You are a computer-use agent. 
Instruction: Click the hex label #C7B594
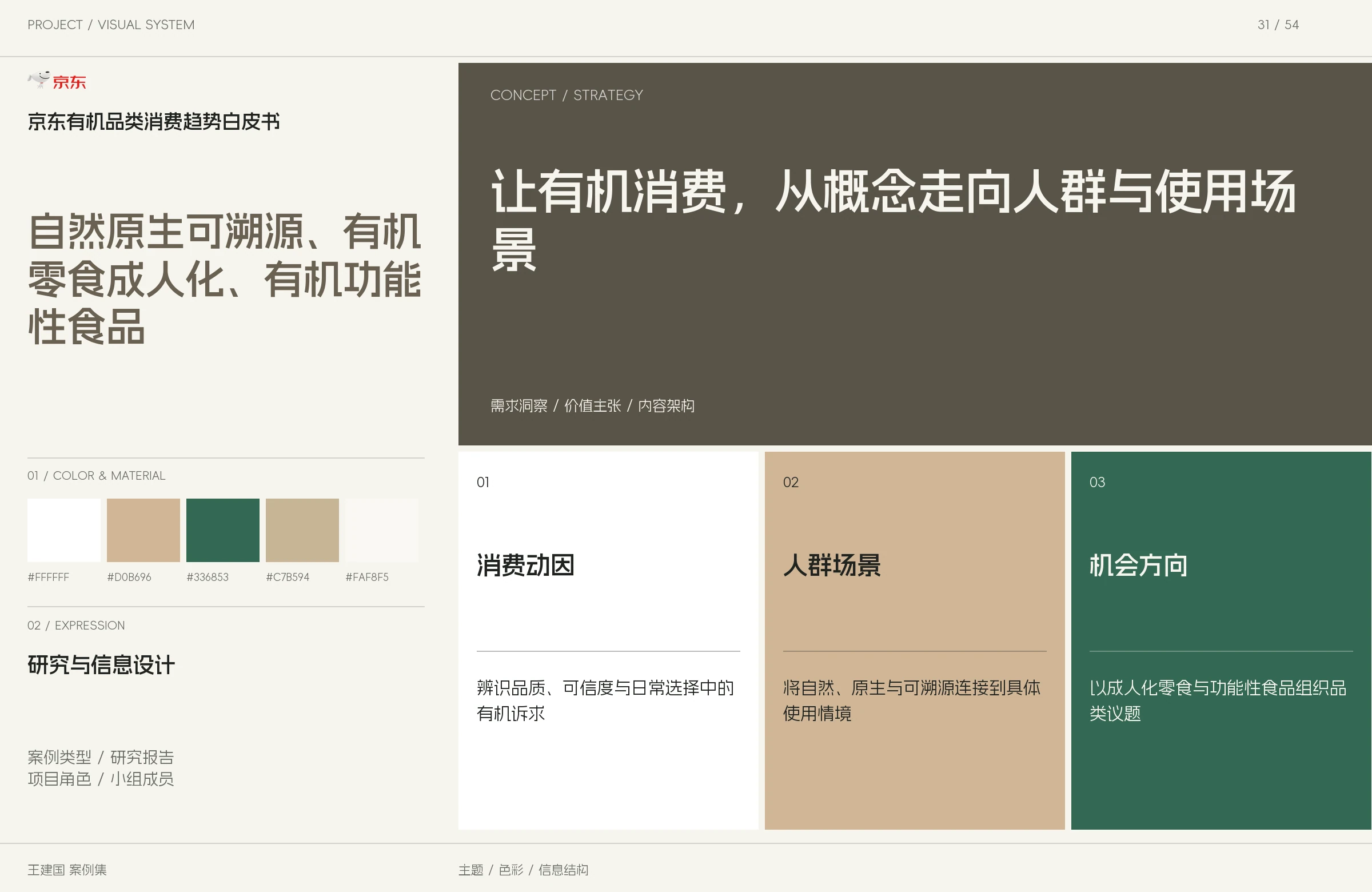pos(288,577)
